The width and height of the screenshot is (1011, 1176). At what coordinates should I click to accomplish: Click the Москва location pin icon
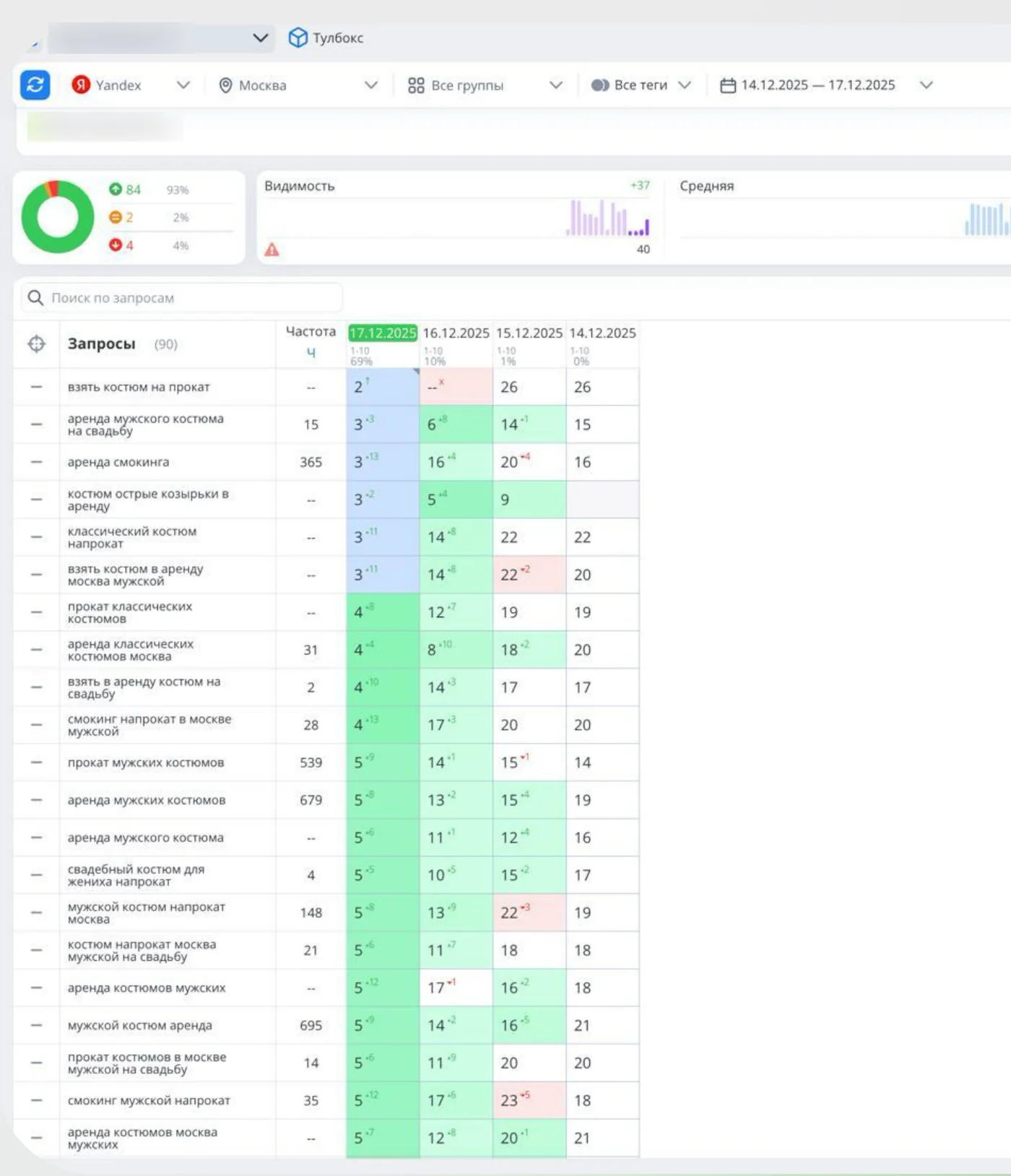click(x=225, y=85)
